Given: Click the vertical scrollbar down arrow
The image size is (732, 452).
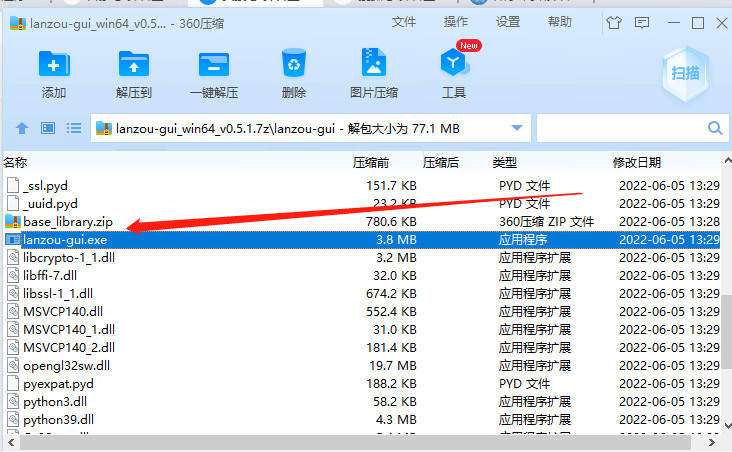Looking at the screenshot, I should 727,425.
